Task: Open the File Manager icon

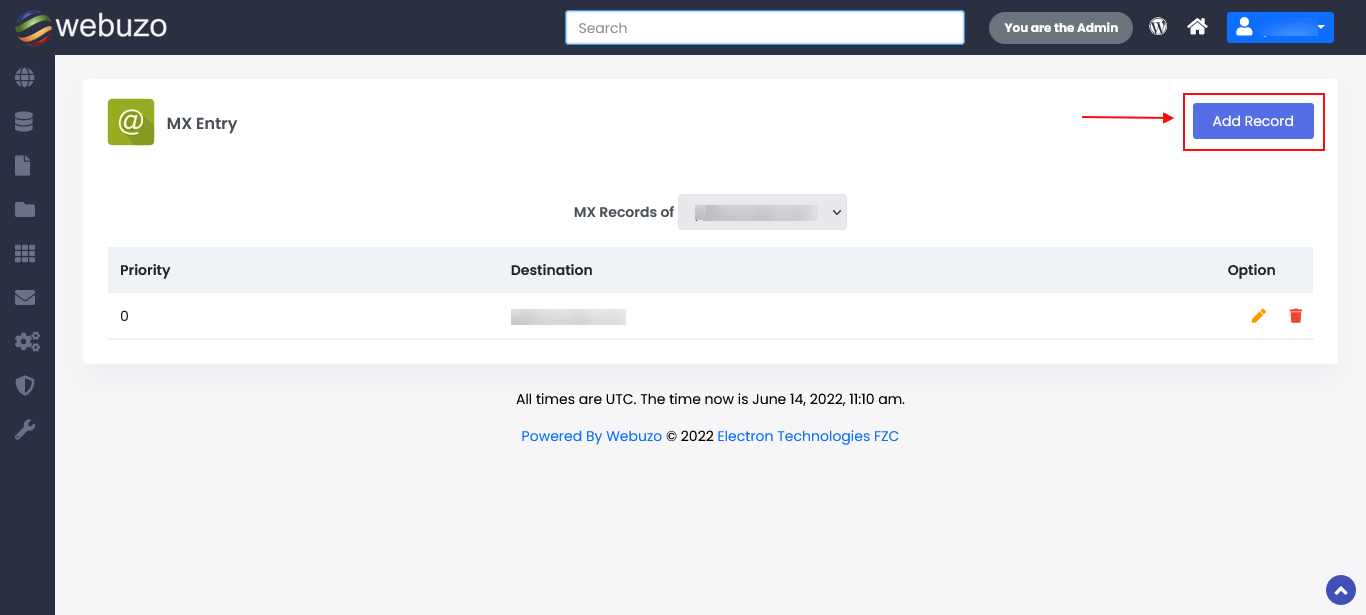Action: pos(27,165)
